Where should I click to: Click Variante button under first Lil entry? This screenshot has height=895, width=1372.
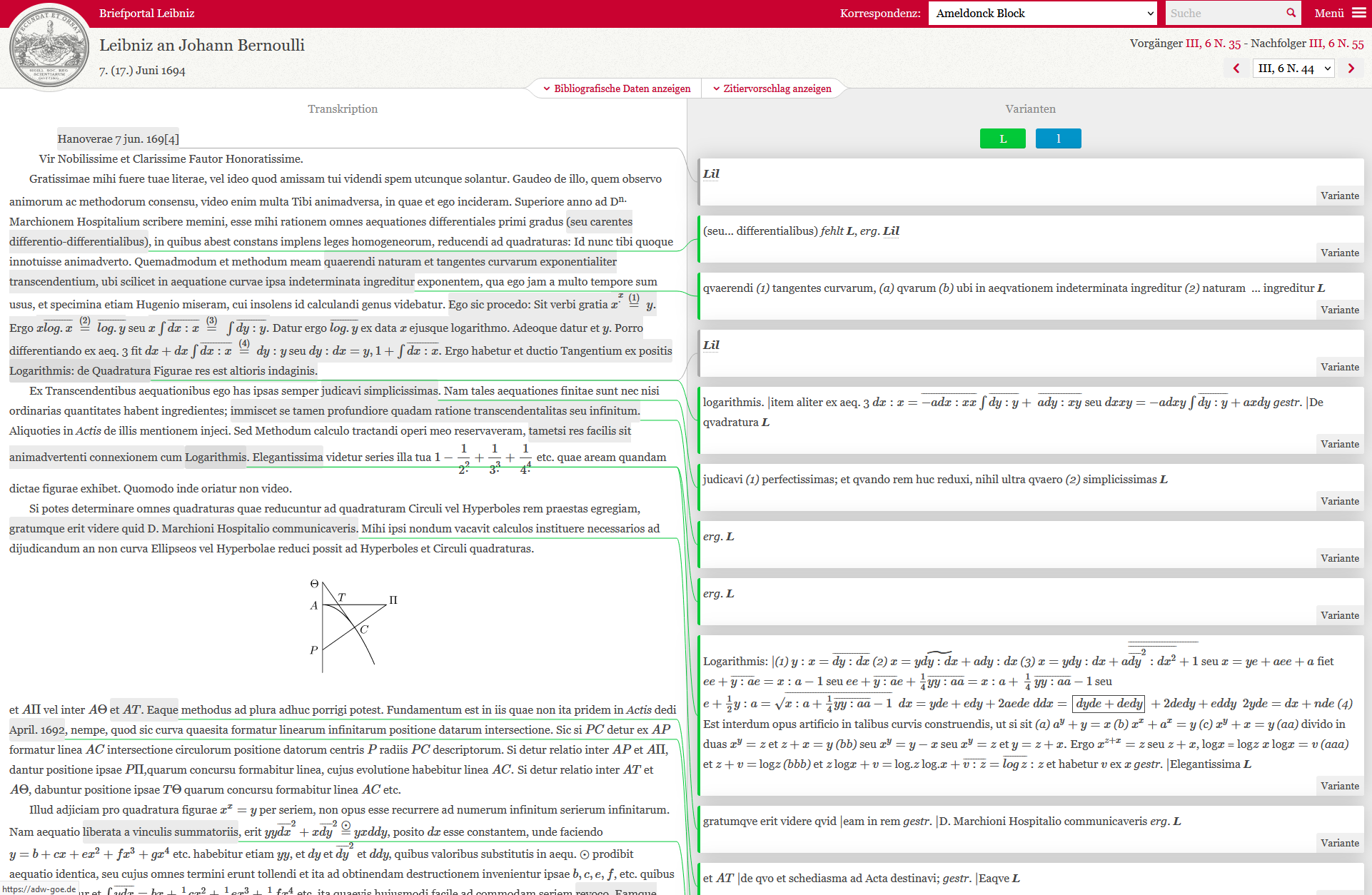[1339, 196]
